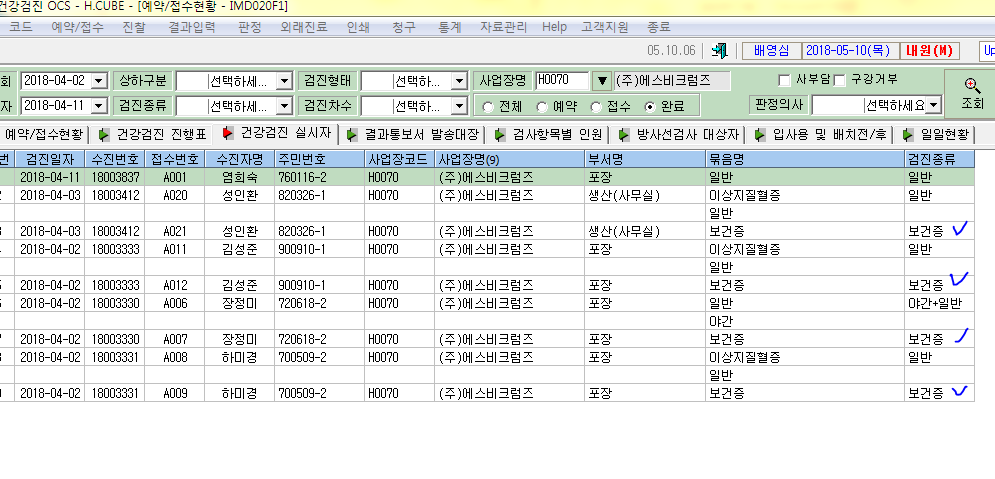This screenshot has width=995, height=479.
Task: Click the green arrow icon of 방사선검사 대상자 tab
Action: [x=624, y=135]
